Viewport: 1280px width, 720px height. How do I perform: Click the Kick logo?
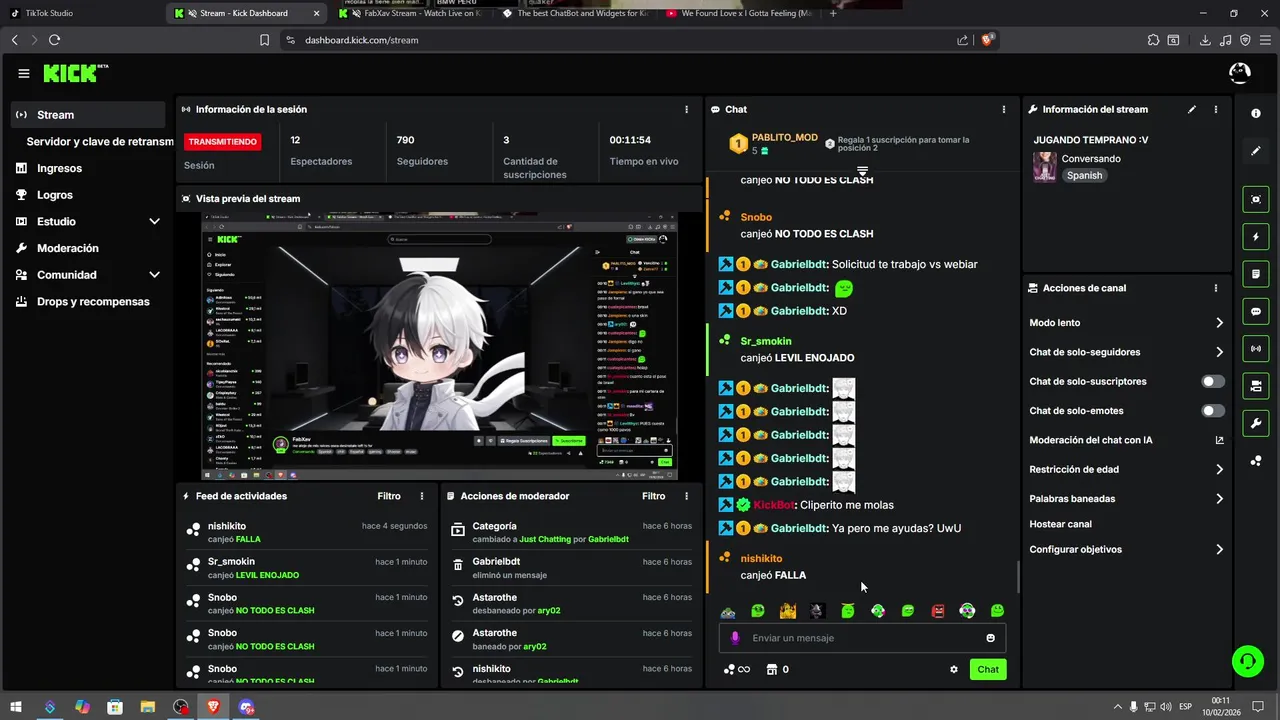click(x=75, y=73)
